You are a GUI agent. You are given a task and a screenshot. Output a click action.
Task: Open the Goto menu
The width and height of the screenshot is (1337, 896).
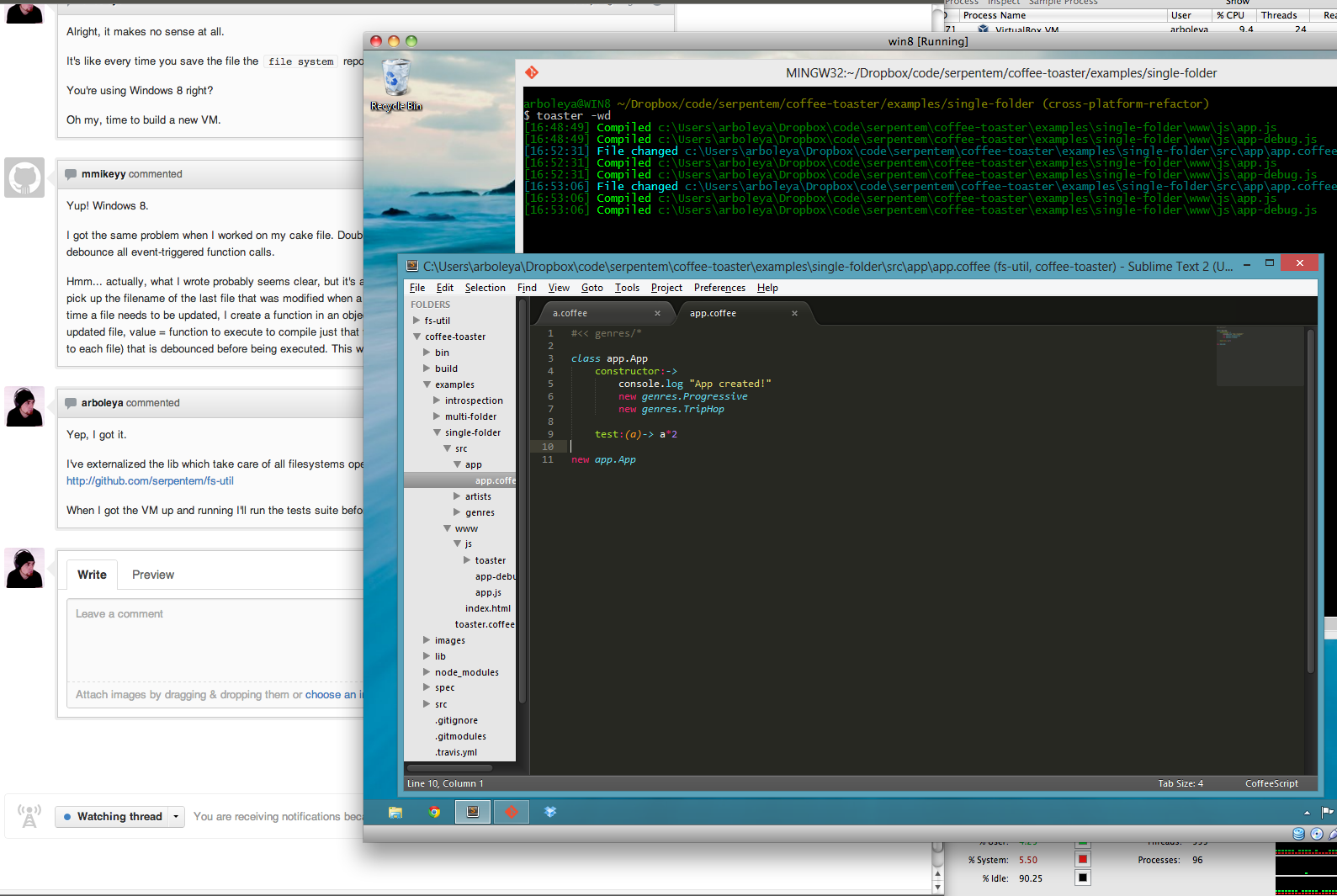592,288
